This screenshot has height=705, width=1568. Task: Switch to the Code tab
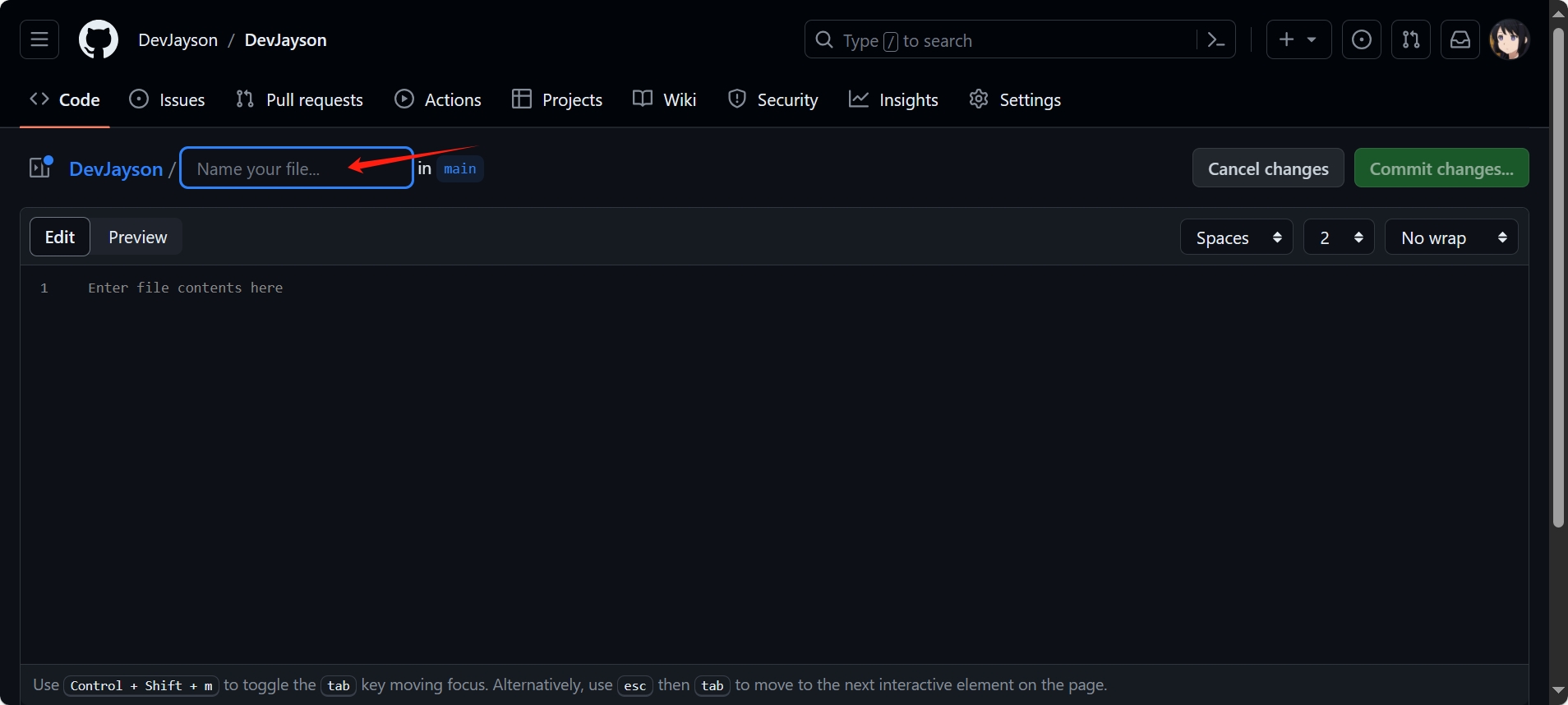tap(65, 99)
